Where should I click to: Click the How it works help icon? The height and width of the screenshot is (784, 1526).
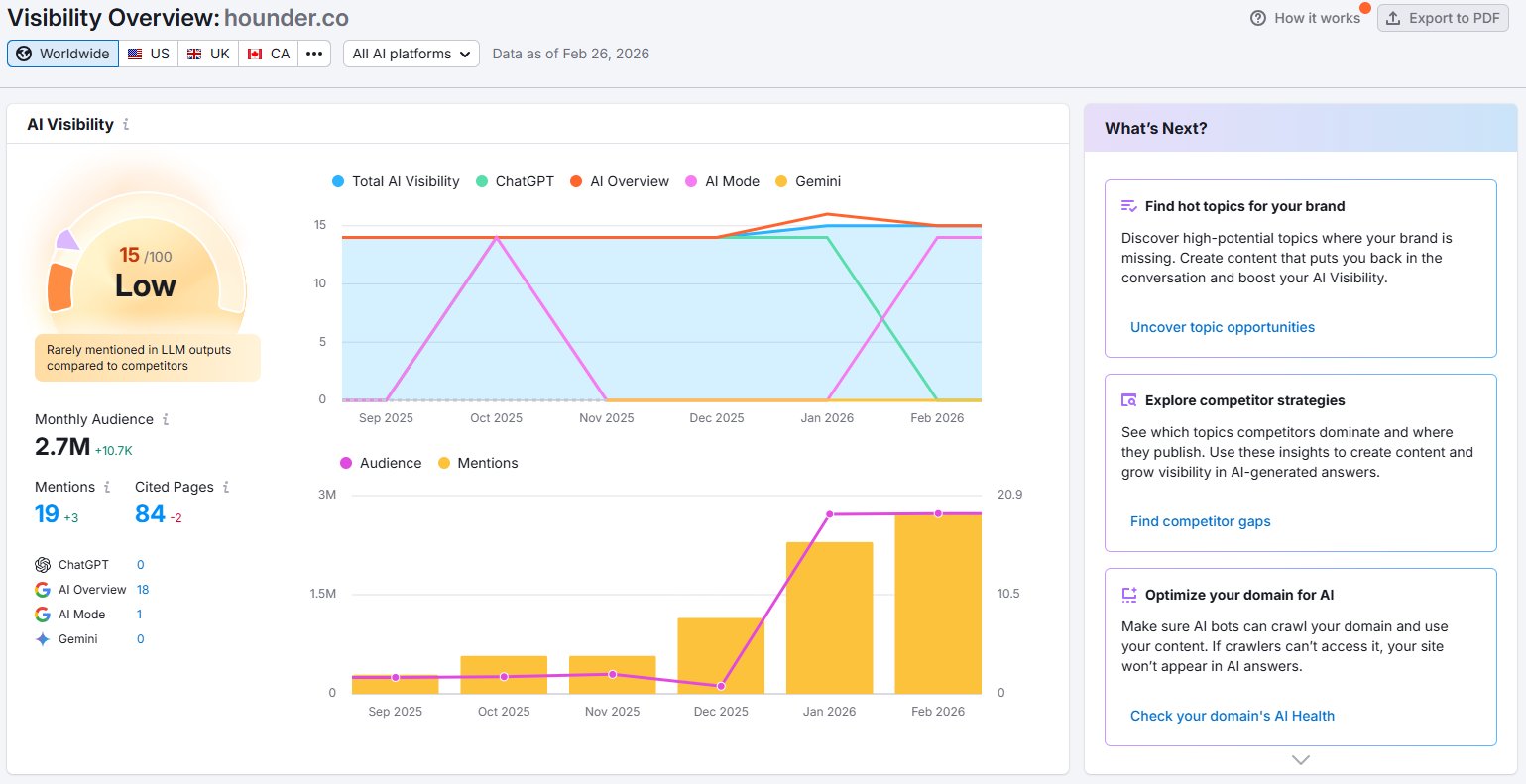(x=1258, y=18)
